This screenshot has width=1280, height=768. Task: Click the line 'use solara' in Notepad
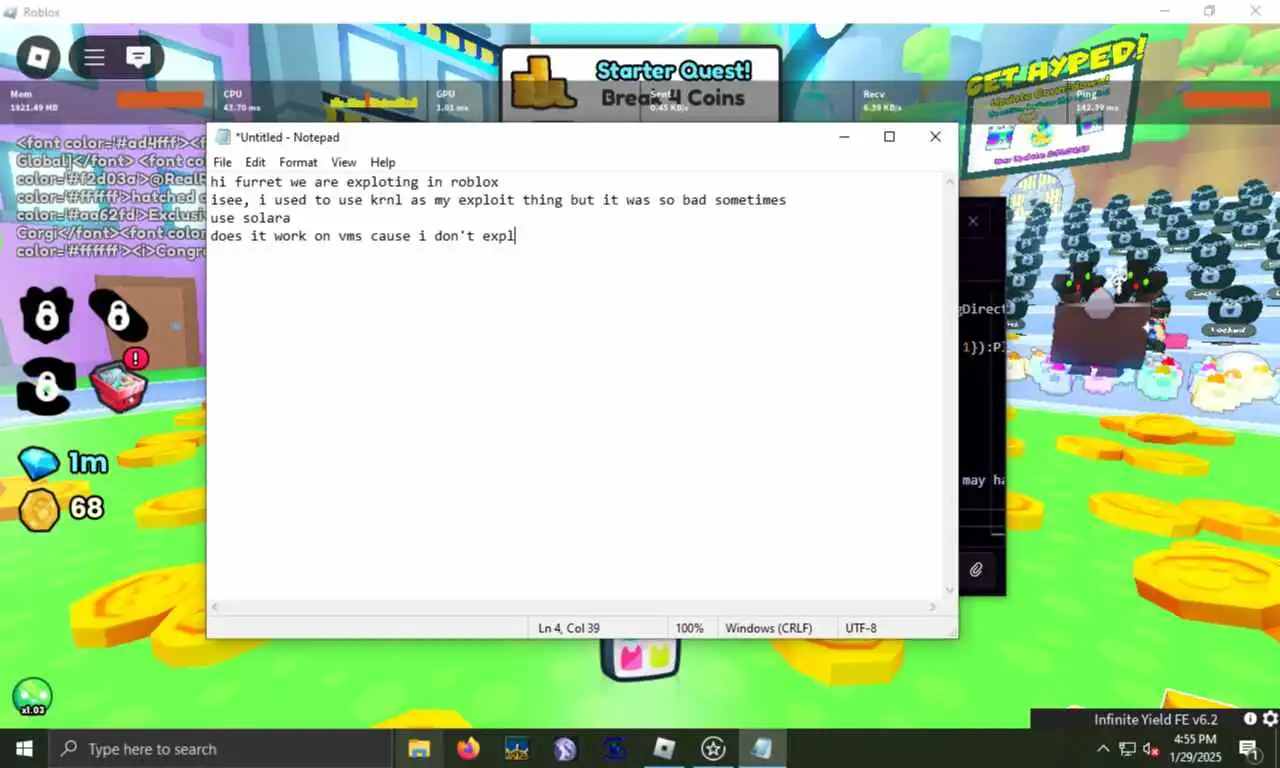[250, 218]
